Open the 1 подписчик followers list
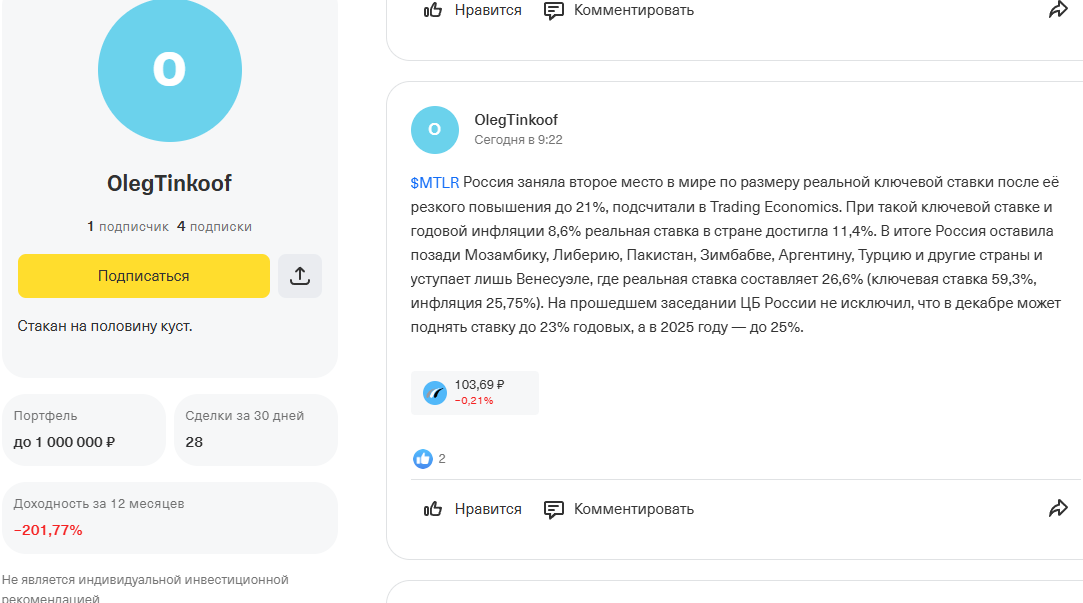This screenshot has width=1083, height=603. click(127, 227)
